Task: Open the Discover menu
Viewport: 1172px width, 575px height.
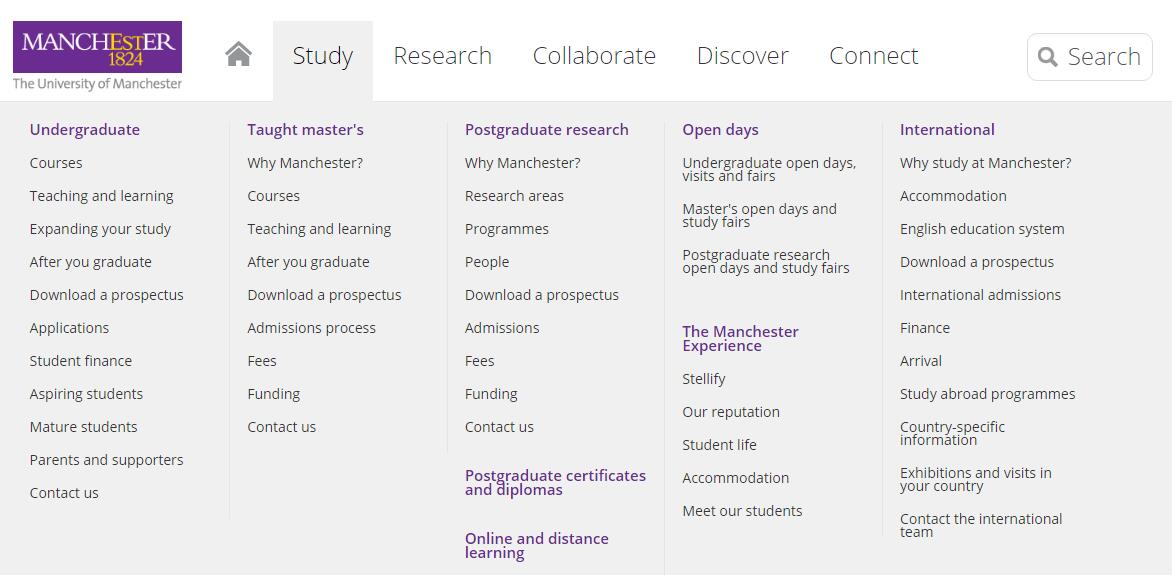Action: (x=742, y=56)
